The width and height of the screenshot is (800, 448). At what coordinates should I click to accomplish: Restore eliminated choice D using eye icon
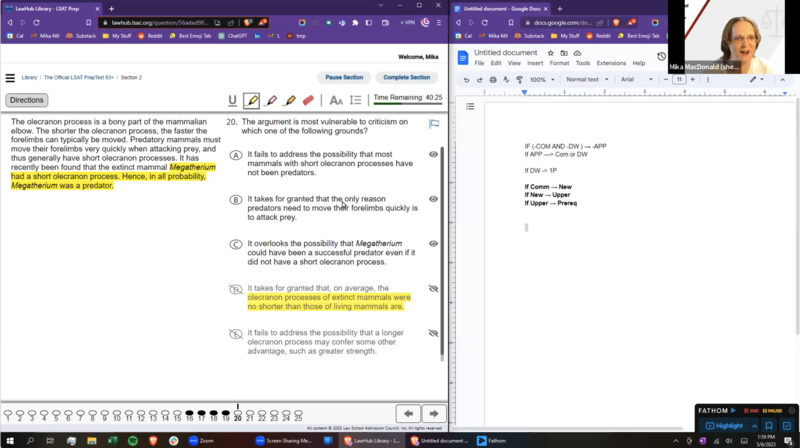(x=434, y=288)
